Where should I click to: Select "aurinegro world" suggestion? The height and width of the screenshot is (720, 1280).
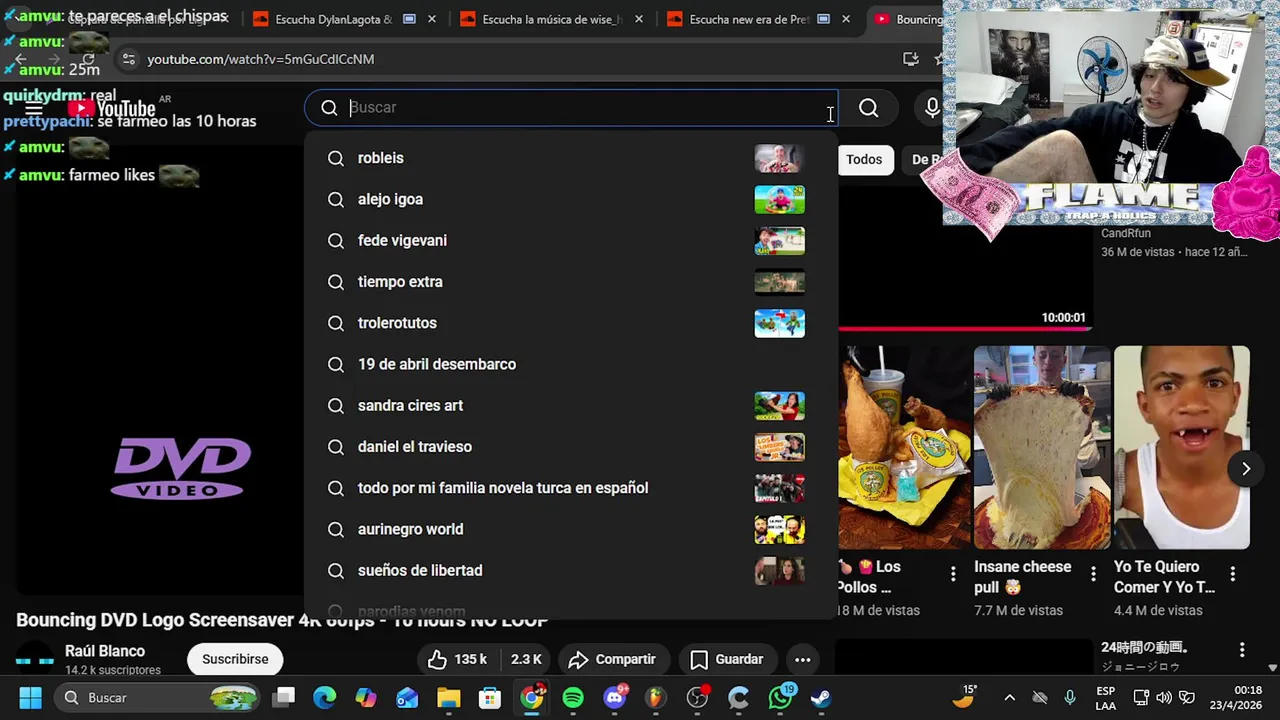(x=570, y=529)
